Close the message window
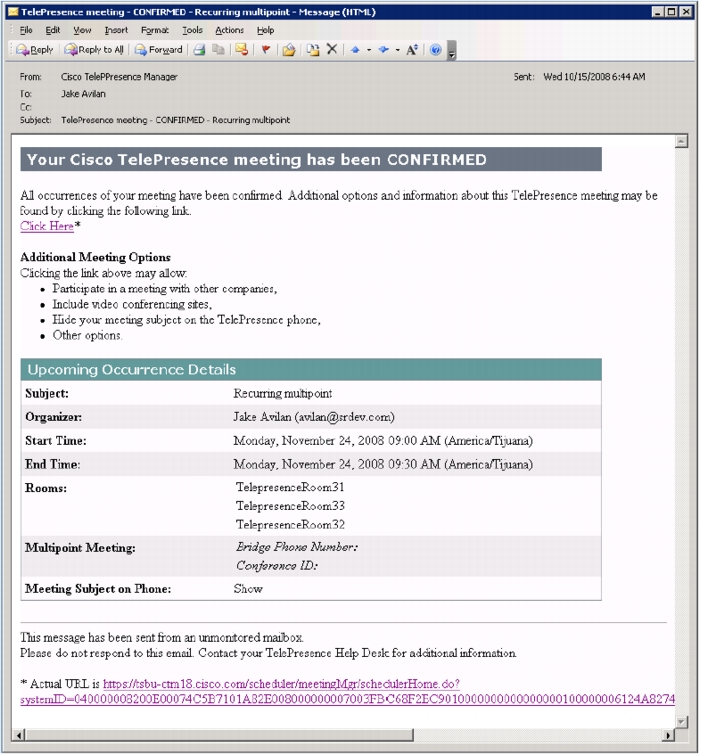The image size is (701, 754). [x=686, y=12]
